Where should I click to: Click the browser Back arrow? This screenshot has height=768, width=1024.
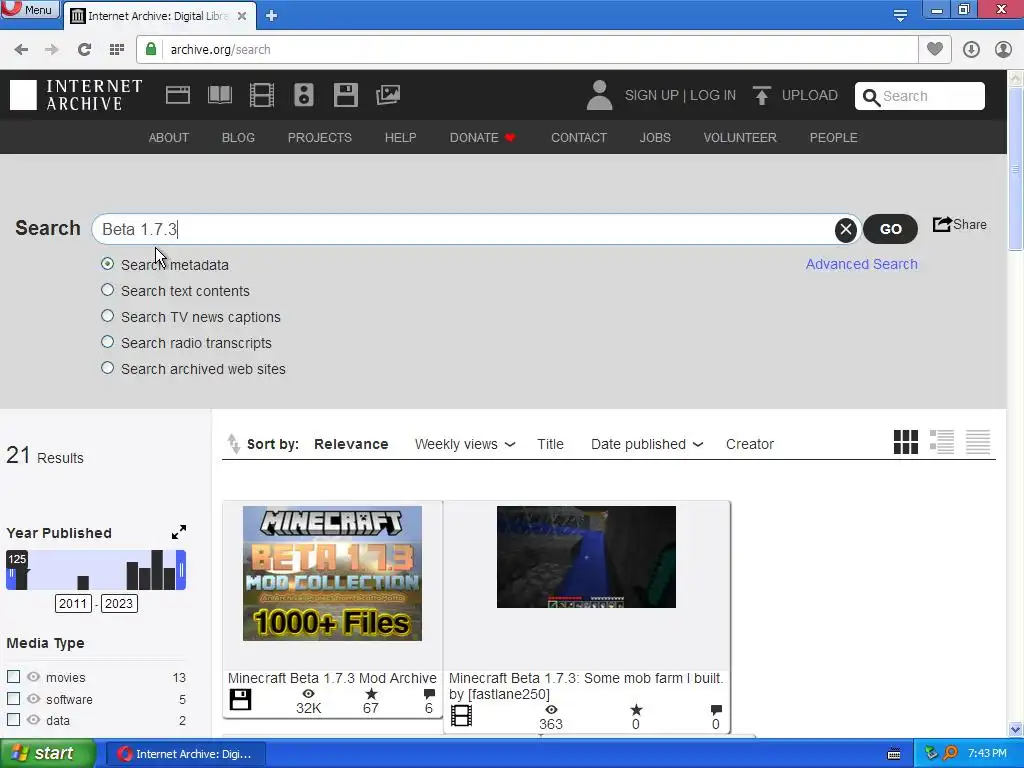21,50
